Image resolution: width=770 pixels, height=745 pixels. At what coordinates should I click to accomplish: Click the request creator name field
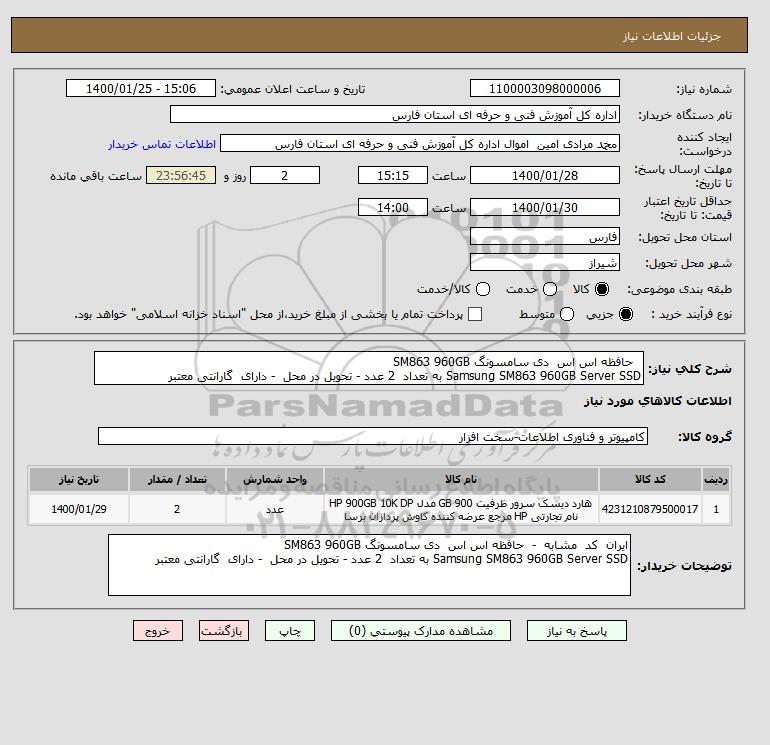click(420, 144)
